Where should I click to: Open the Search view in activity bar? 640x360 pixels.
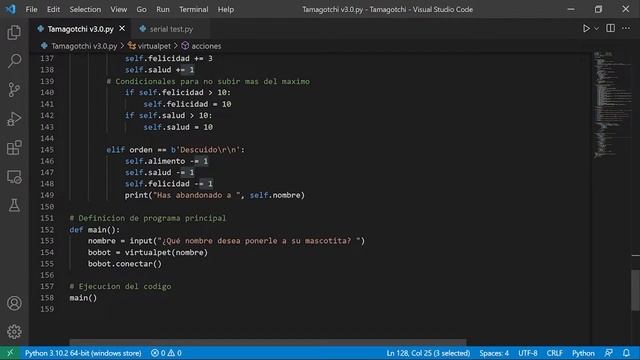click(x=14, y=61)
